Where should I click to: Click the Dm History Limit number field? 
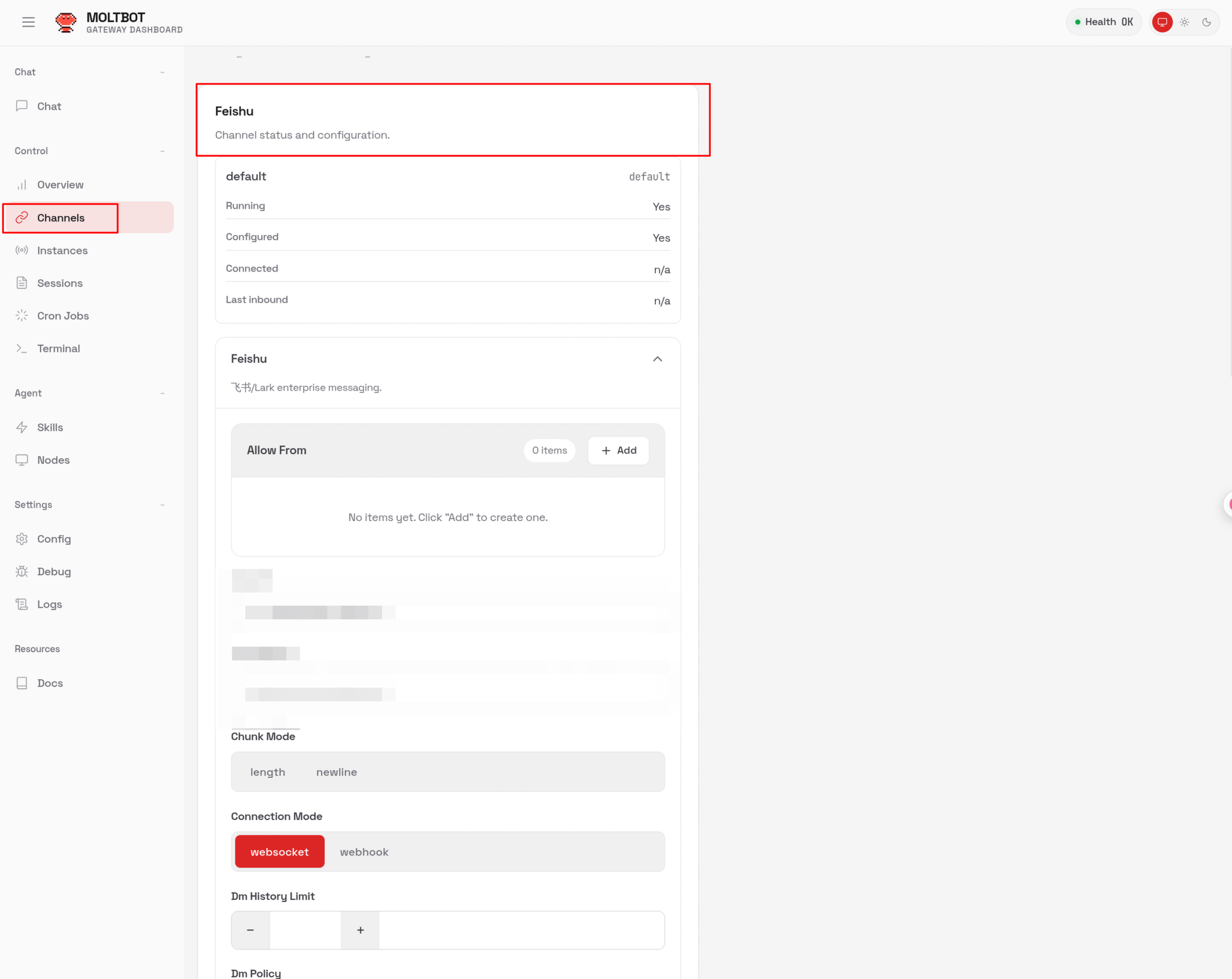(x=305, y=930)
